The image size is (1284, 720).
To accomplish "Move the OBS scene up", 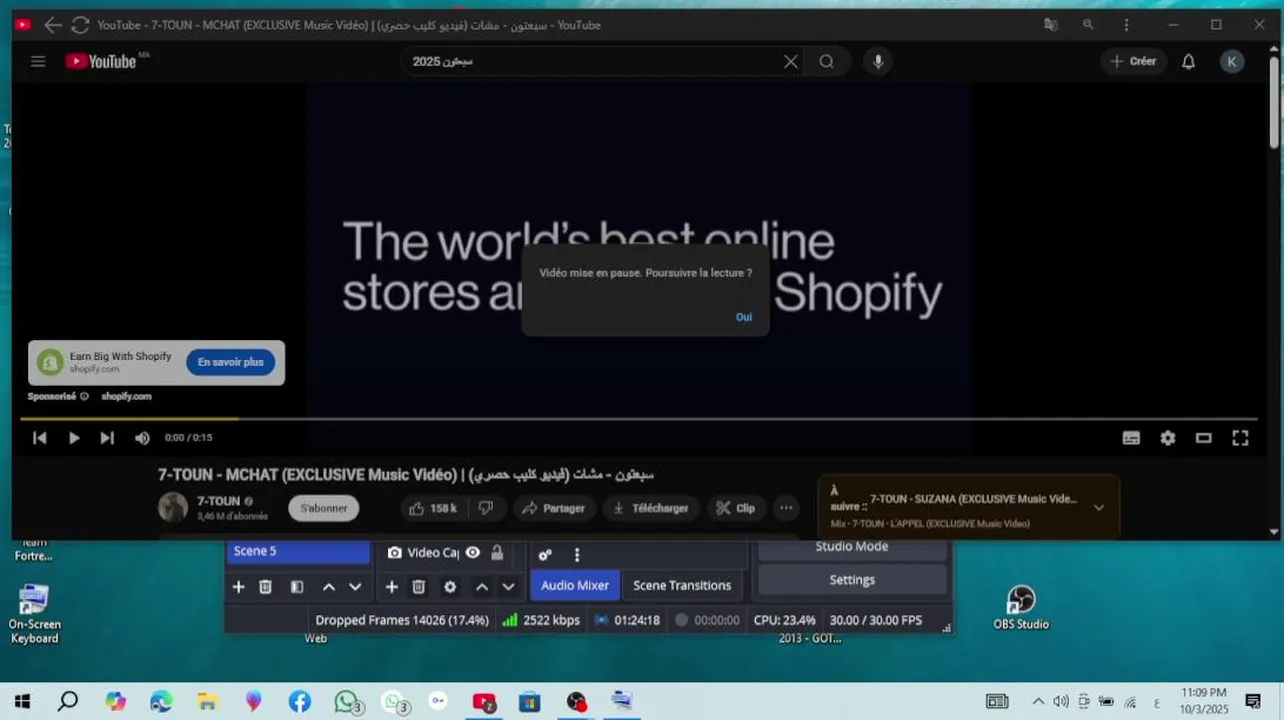I will [x=328, y=587].
